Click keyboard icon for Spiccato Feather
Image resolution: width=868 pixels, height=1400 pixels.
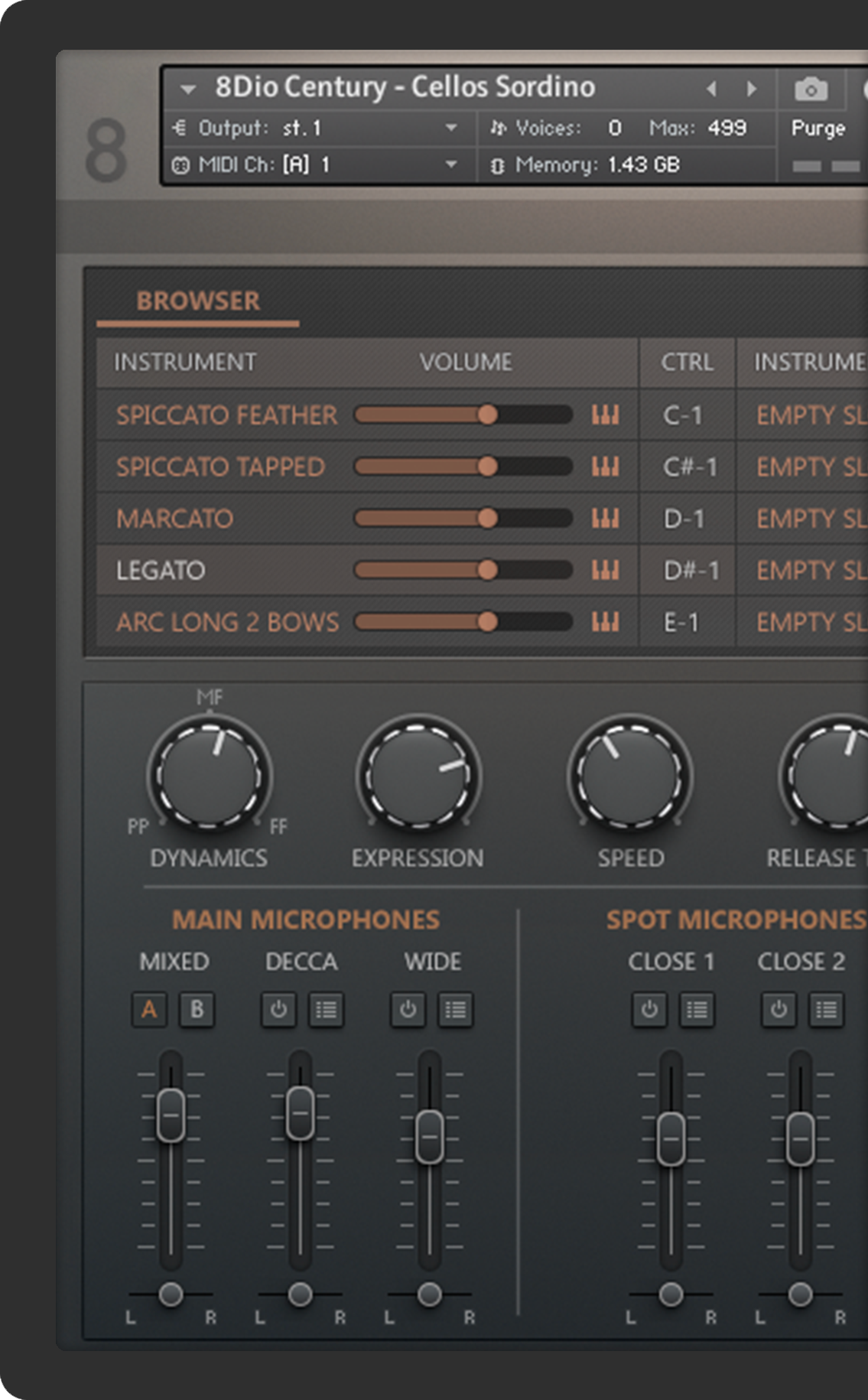click(x=605, y=415)
